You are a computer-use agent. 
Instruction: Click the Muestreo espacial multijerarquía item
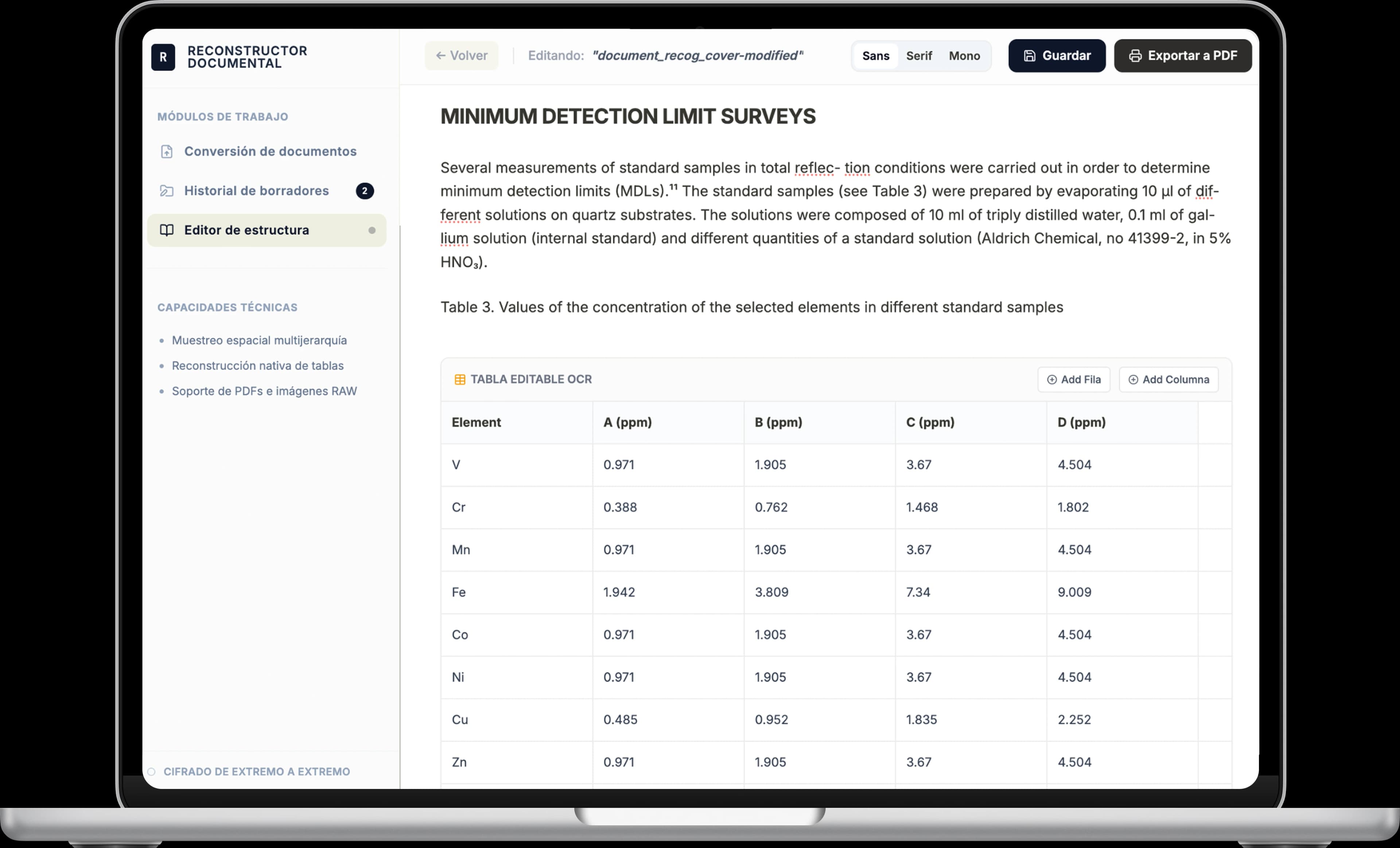259,340
